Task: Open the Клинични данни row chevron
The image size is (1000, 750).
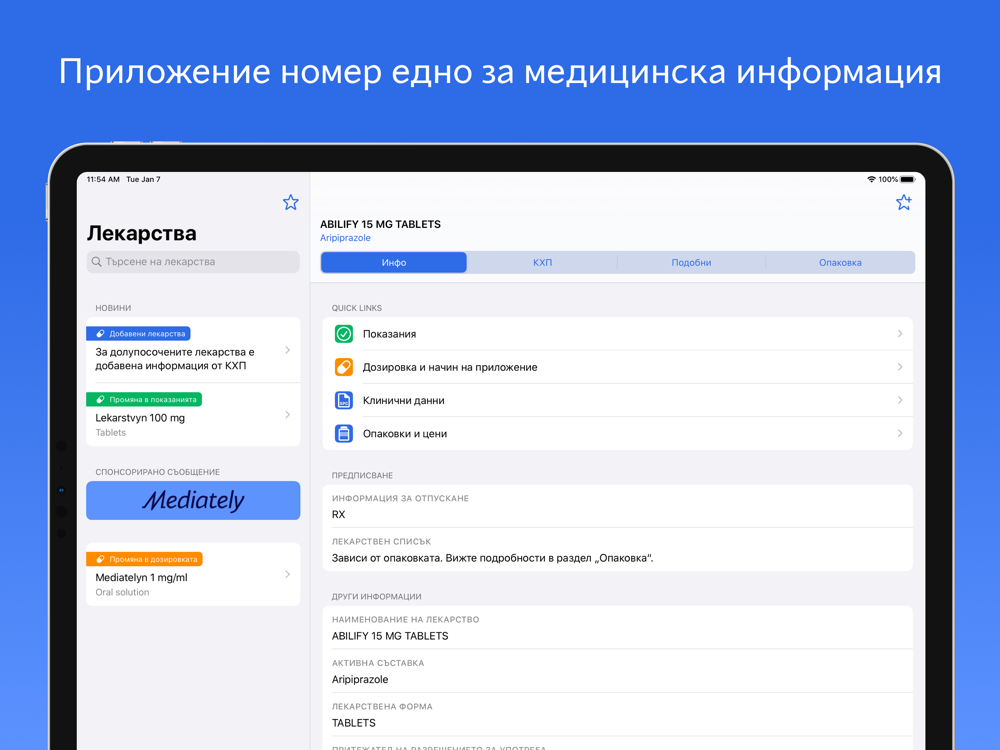Action: pyautogui.click(x=900, y=400)
